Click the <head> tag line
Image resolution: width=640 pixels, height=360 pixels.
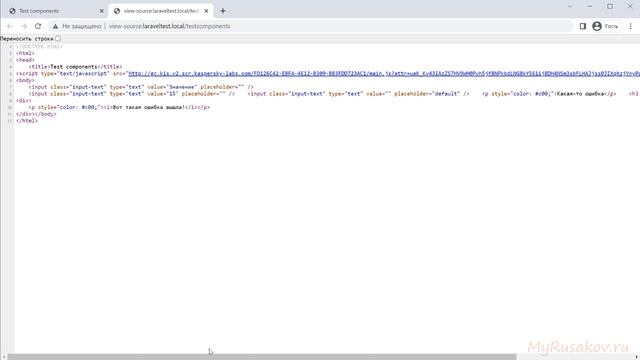(x=25, y=60)
